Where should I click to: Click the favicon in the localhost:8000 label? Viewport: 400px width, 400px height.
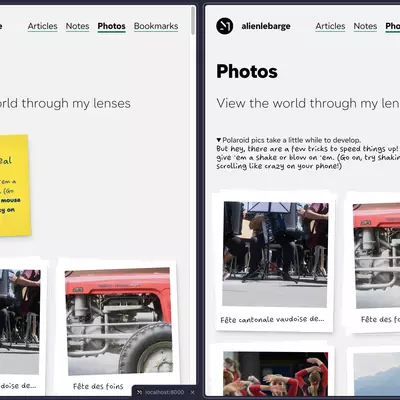tap(139, 392)
